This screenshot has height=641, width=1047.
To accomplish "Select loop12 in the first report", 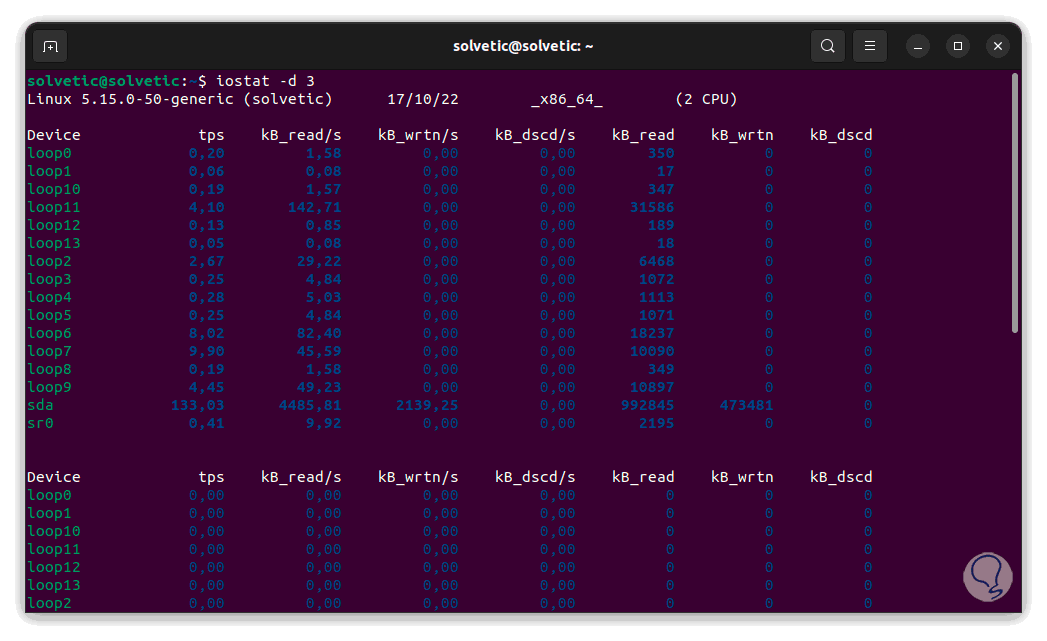I will click(x=53, y=226).
